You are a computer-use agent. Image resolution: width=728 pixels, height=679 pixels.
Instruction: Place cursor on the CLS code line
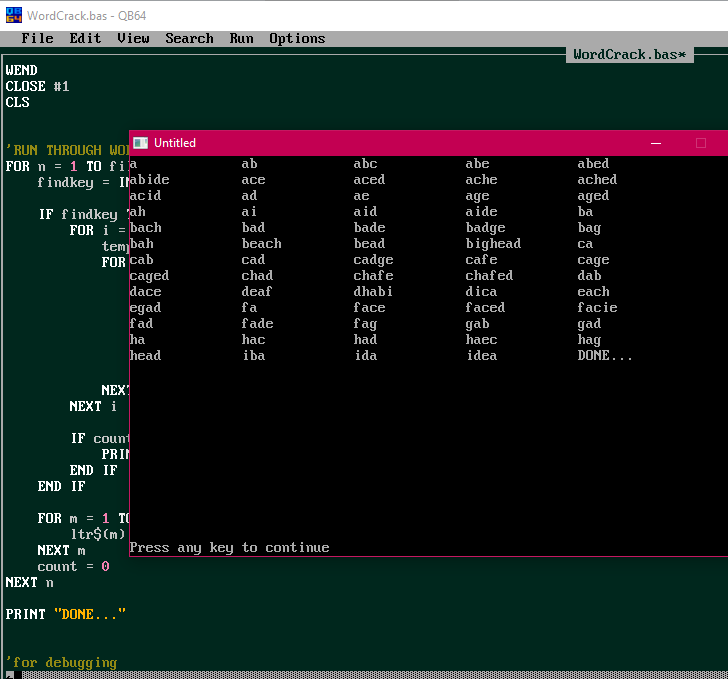pos(17,102)
